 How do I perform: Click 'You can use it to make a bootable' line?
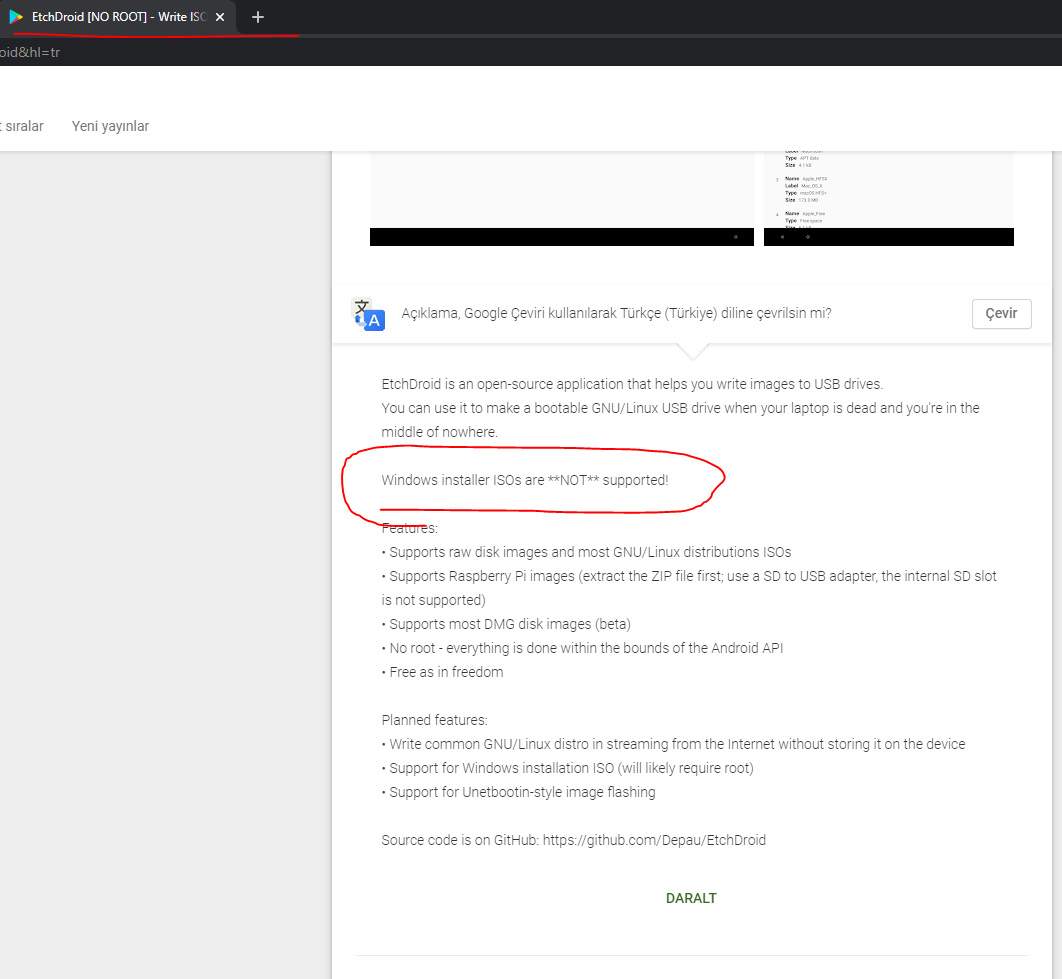(680, 419)
